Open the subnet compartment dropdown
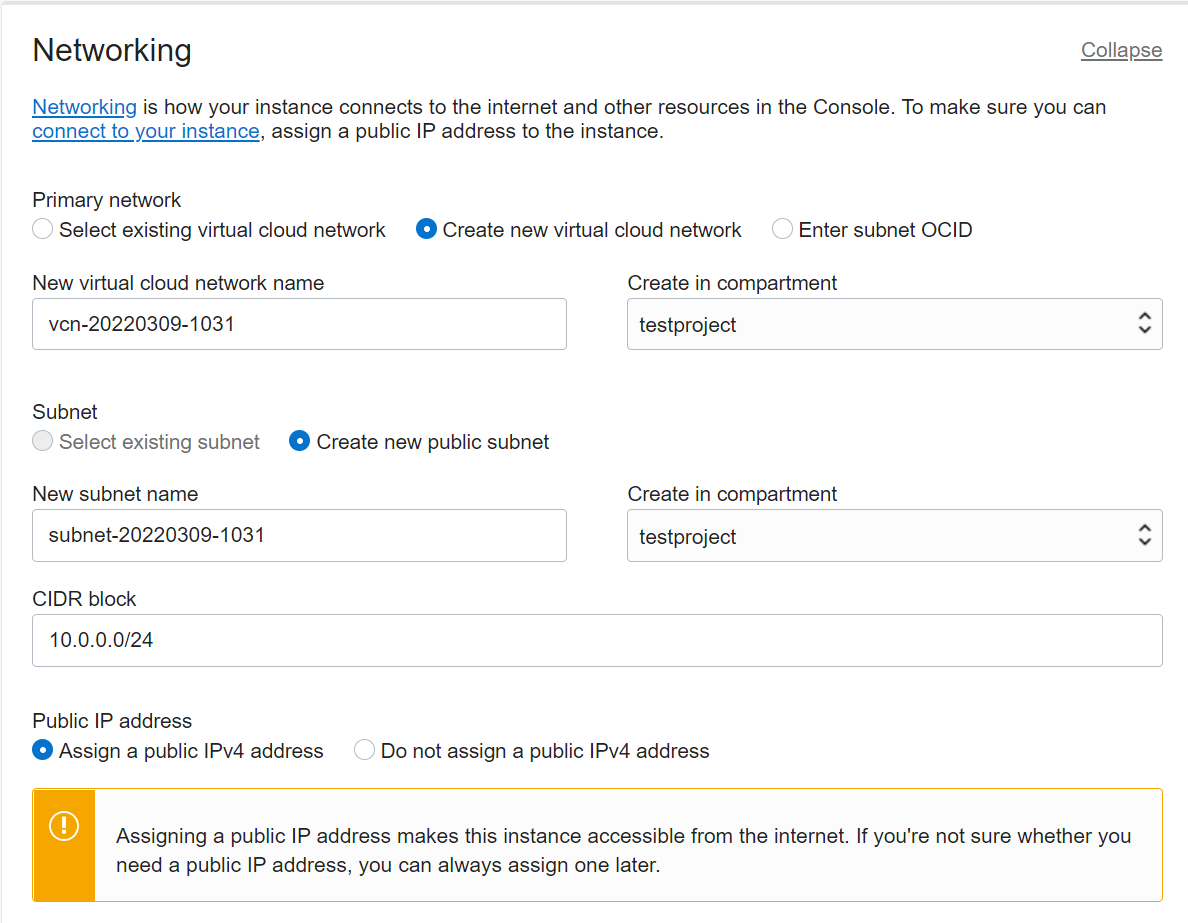This screenshot has width=1188, height=923. click(x=895, y=535)
